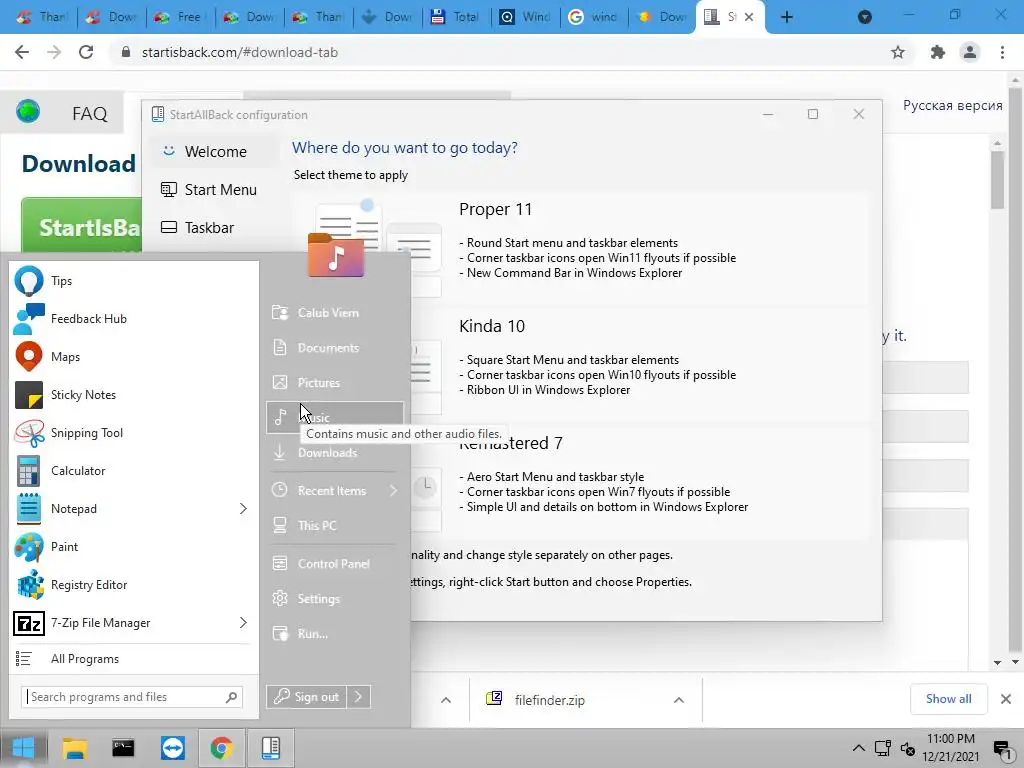Open Settings from Start menu
The height and width of the screenshot is (768, 1024).
click(x=335, y=599)
